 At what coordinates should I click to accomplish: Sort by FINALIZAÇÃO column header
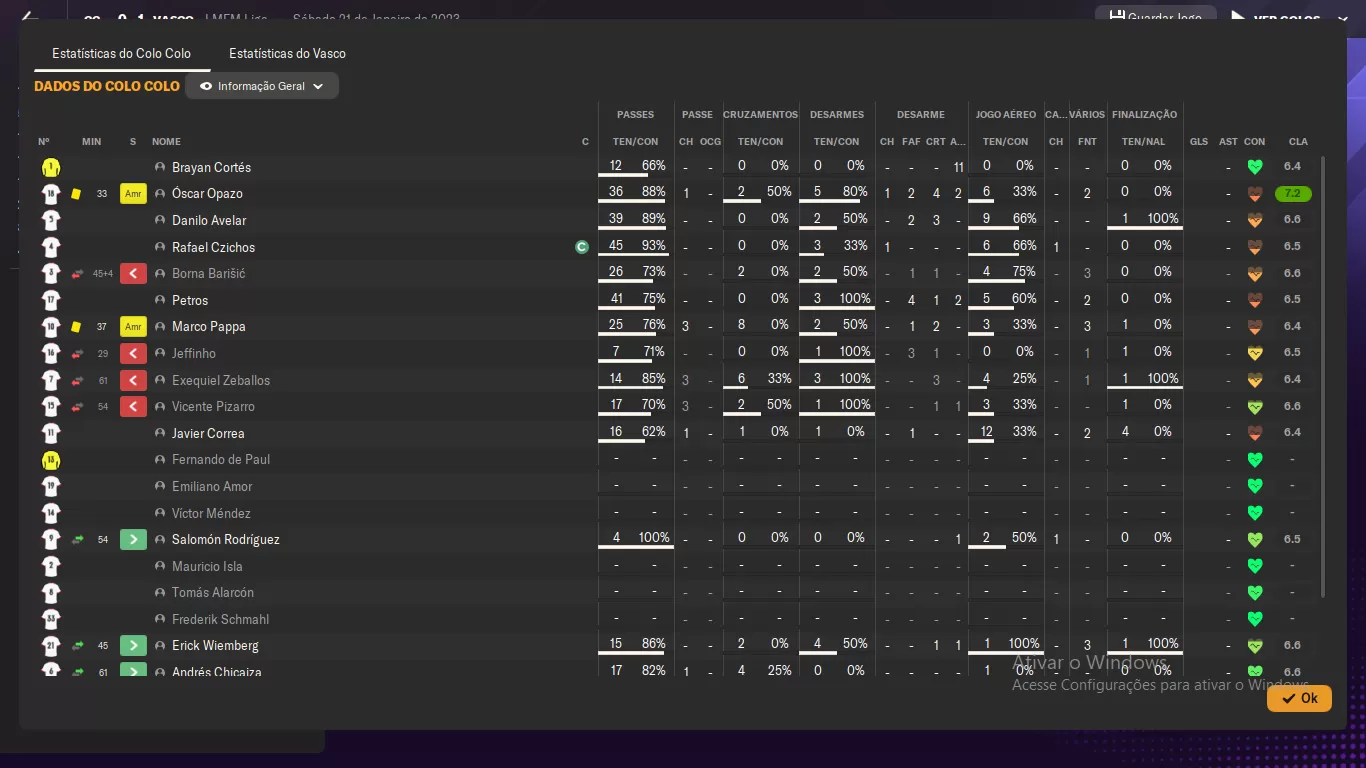coord(1145,115)
